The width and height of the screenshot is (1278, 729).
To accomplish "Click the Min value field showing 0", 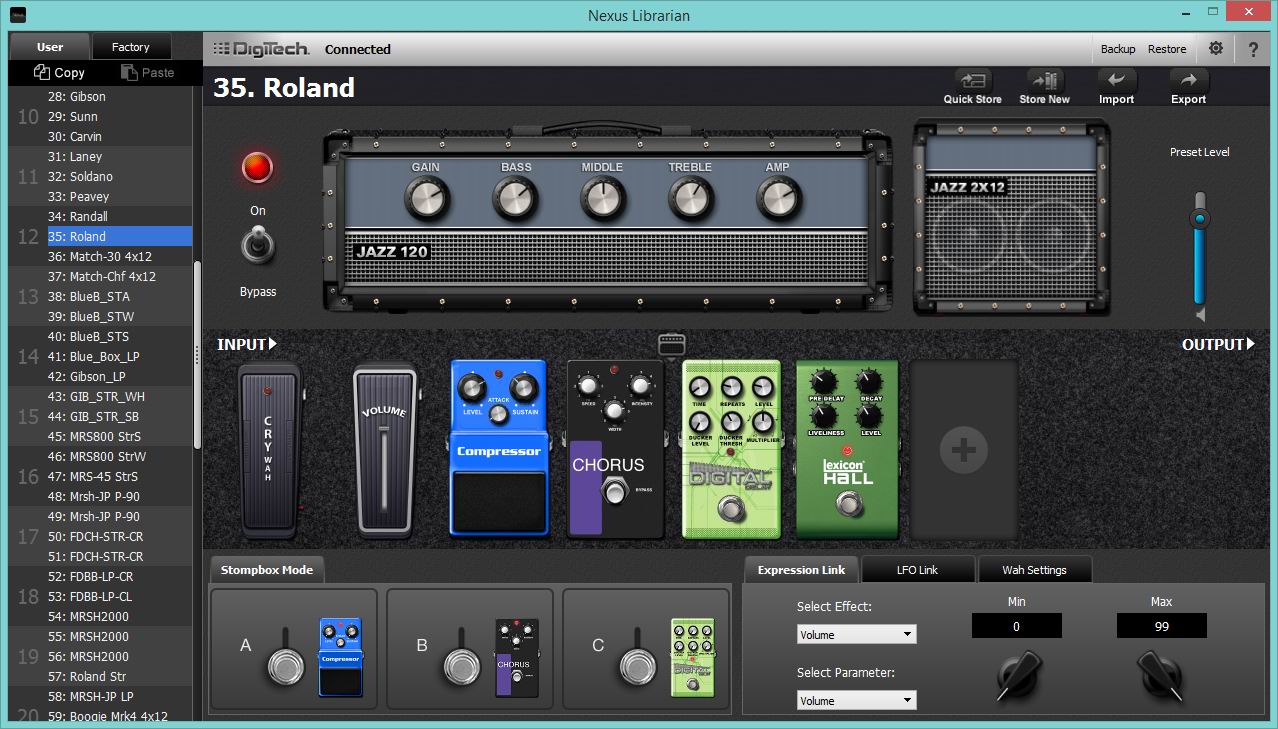I will point(1017,626).
